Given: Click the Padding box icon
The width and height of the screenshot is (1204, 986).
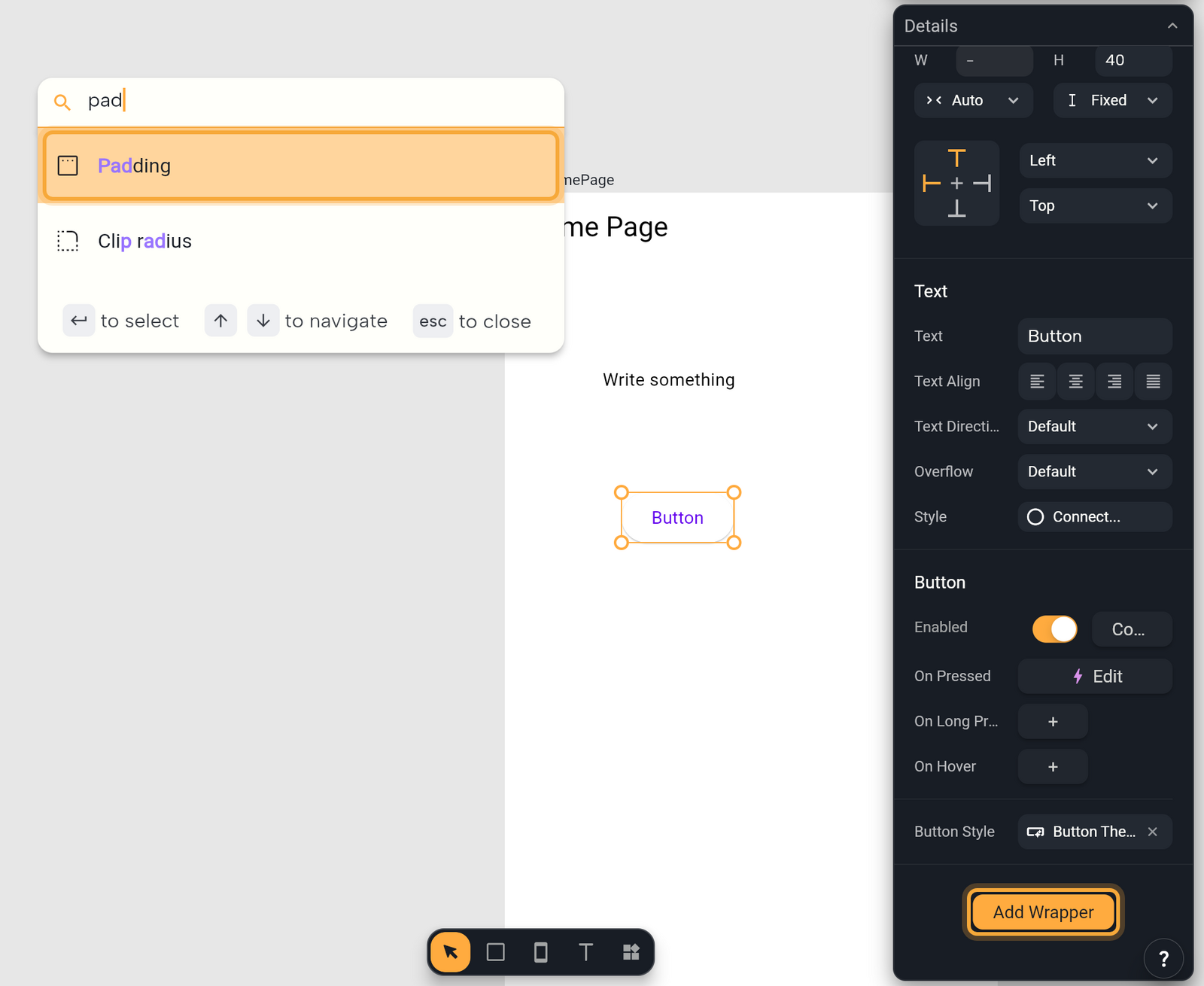Looking at the screenshot, I should [68, 166].
